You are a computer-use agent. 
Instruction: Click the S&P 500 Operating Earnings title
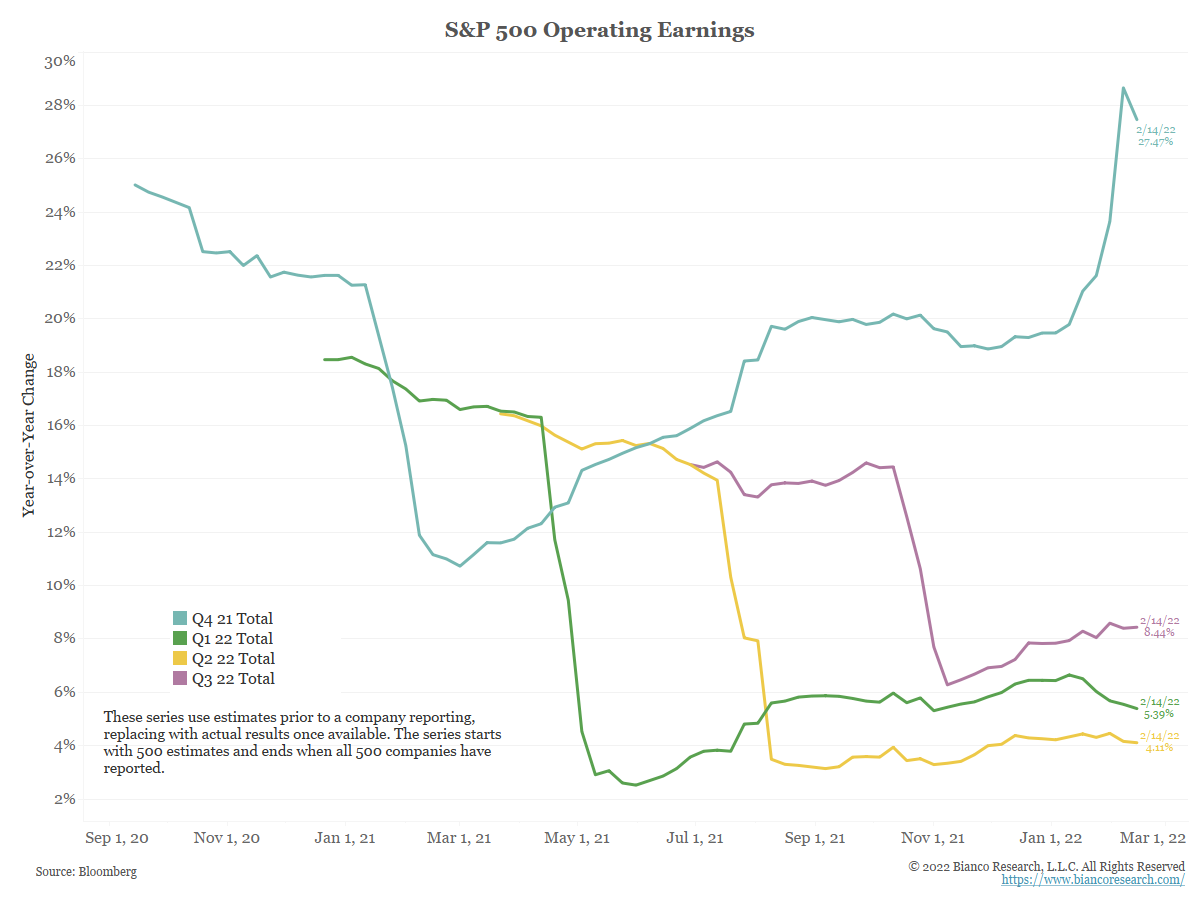click(x=600, y=30)
